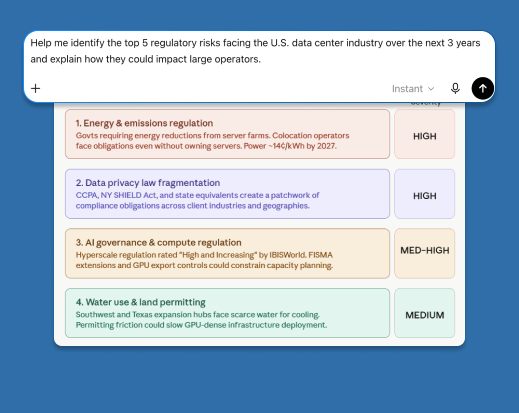Viewport: 519px width, 413px height.
Task: Click the MEDIUM severity badge
Action: click(x=425, y=313)
